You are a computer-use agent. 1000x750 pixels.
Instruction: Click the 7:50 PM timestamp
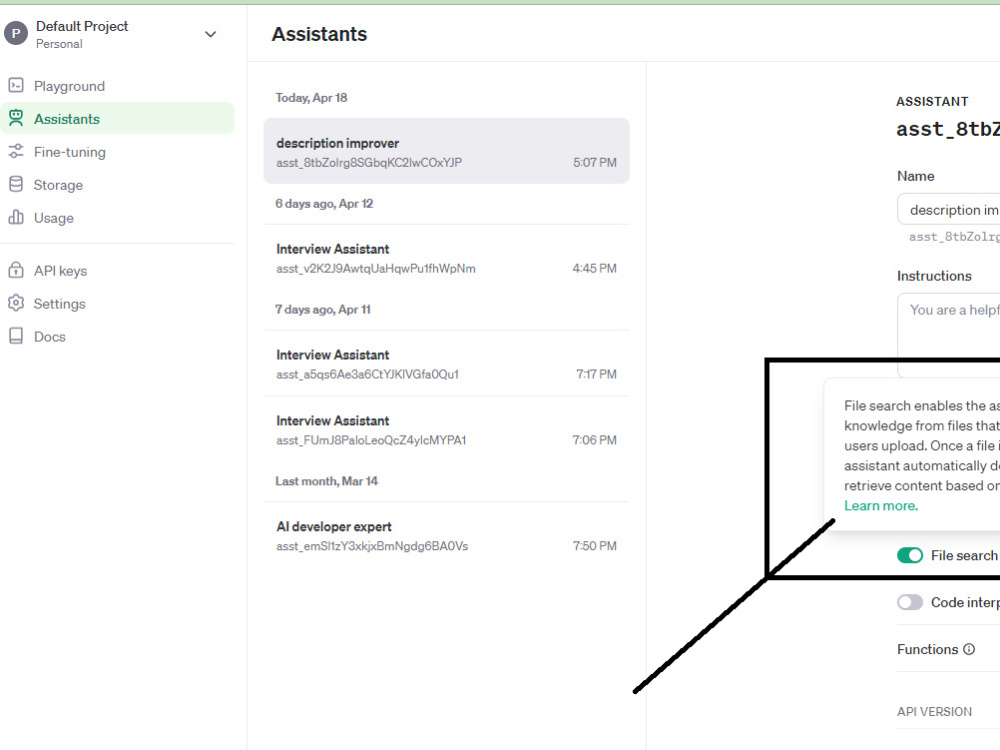[x=594, y=546]
